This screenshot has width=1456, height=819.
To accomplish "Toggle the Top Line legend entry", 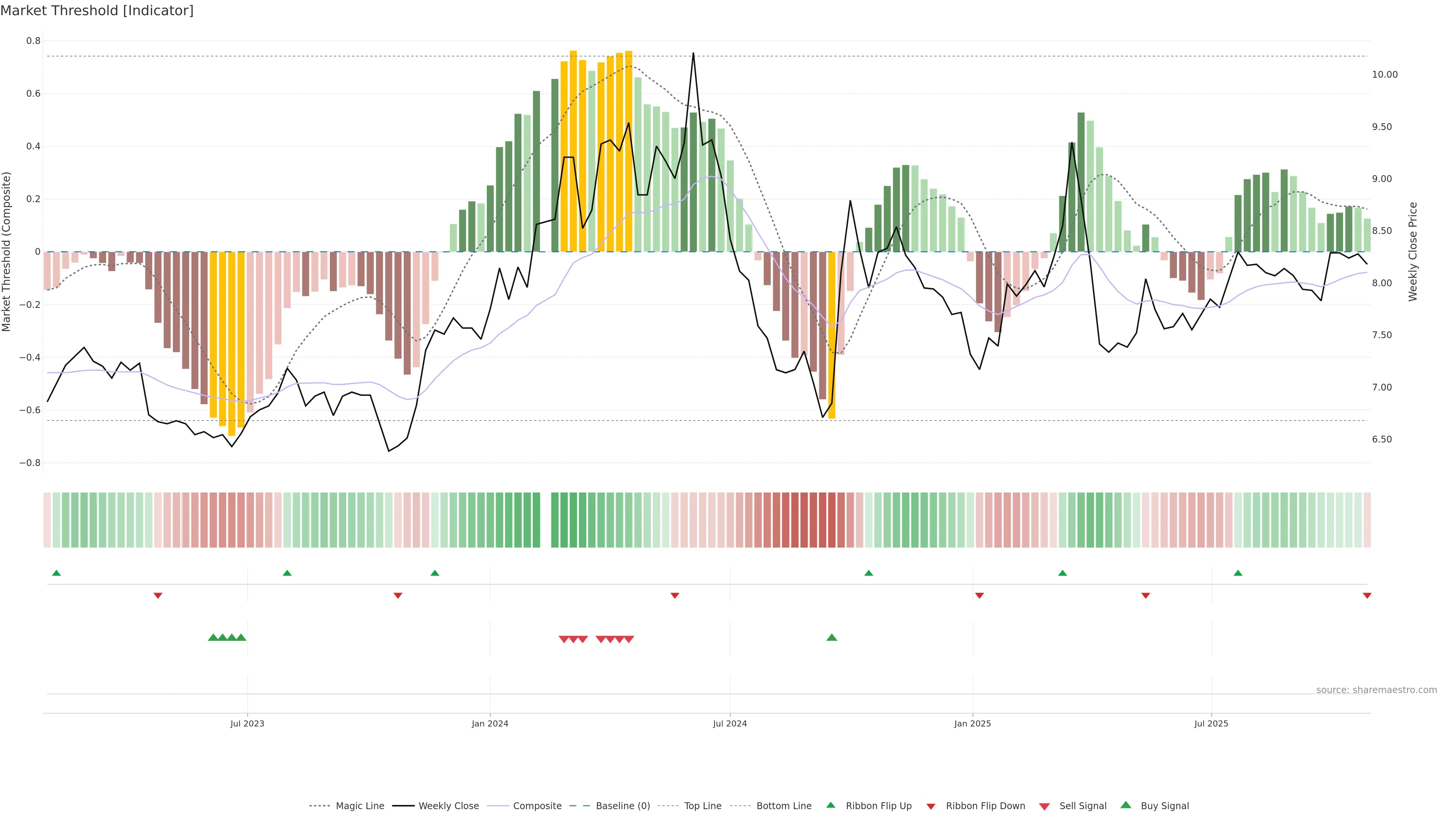I will [703, 806].
